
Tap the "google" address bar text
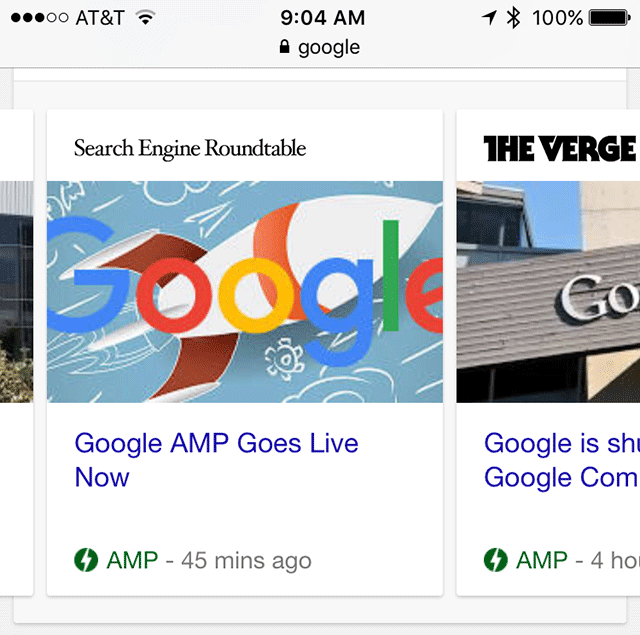pyautogui.click(x=328, y=47)
